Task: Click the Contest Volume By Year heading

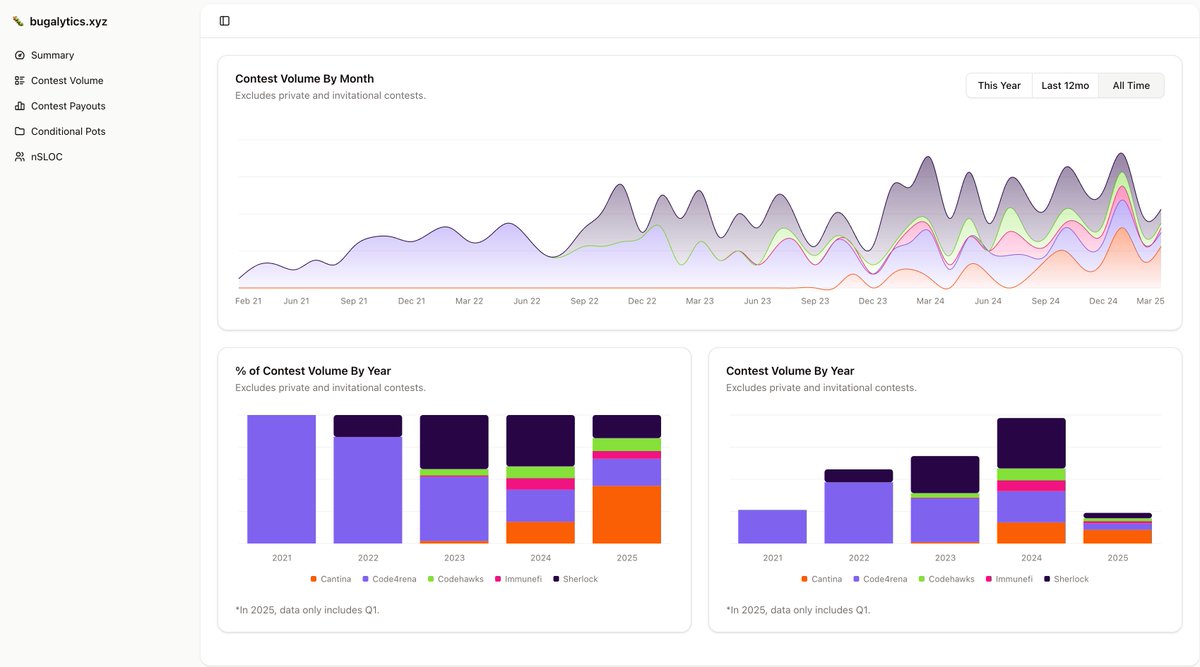Action: click(790, 371)
